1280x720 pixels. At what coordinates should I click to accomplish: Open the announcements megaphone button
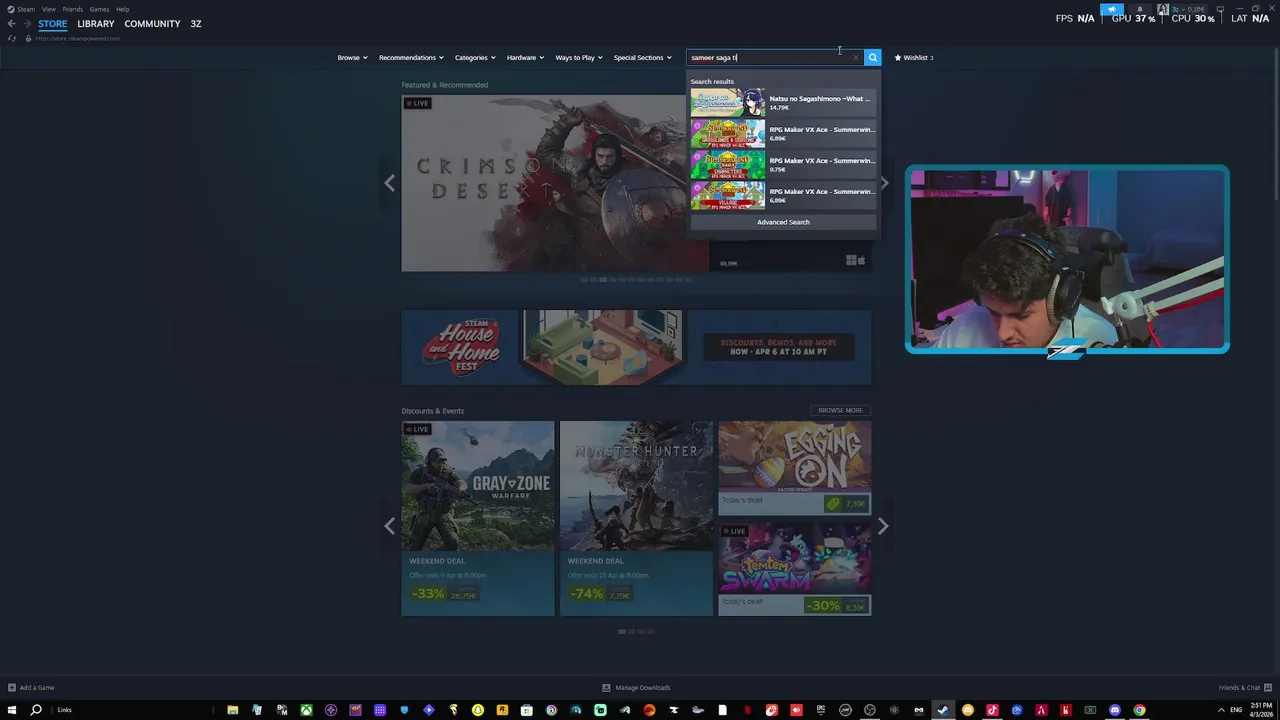1111,9
